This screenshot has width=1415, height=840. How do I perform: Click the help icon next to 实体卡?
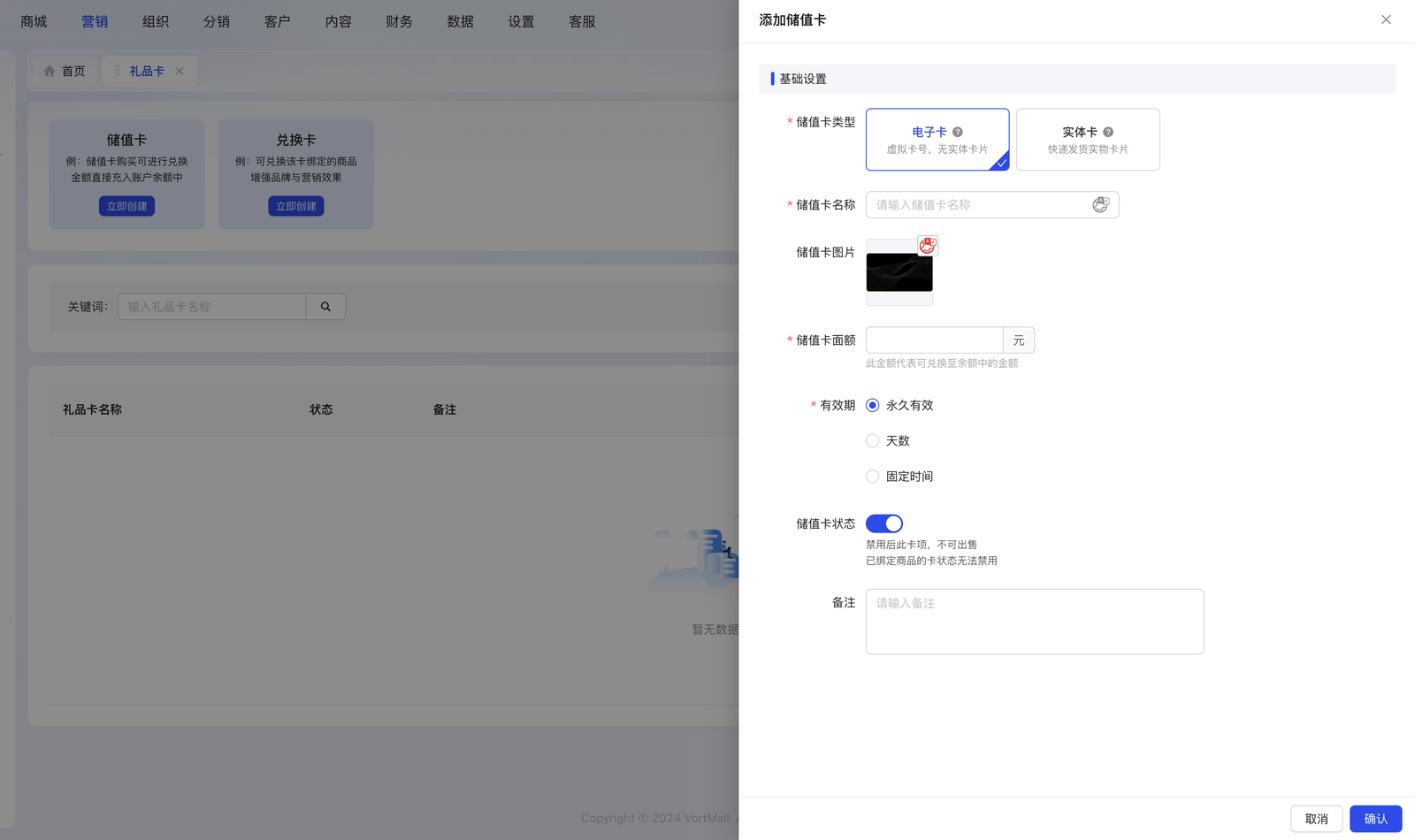(x=1108, y=132)
